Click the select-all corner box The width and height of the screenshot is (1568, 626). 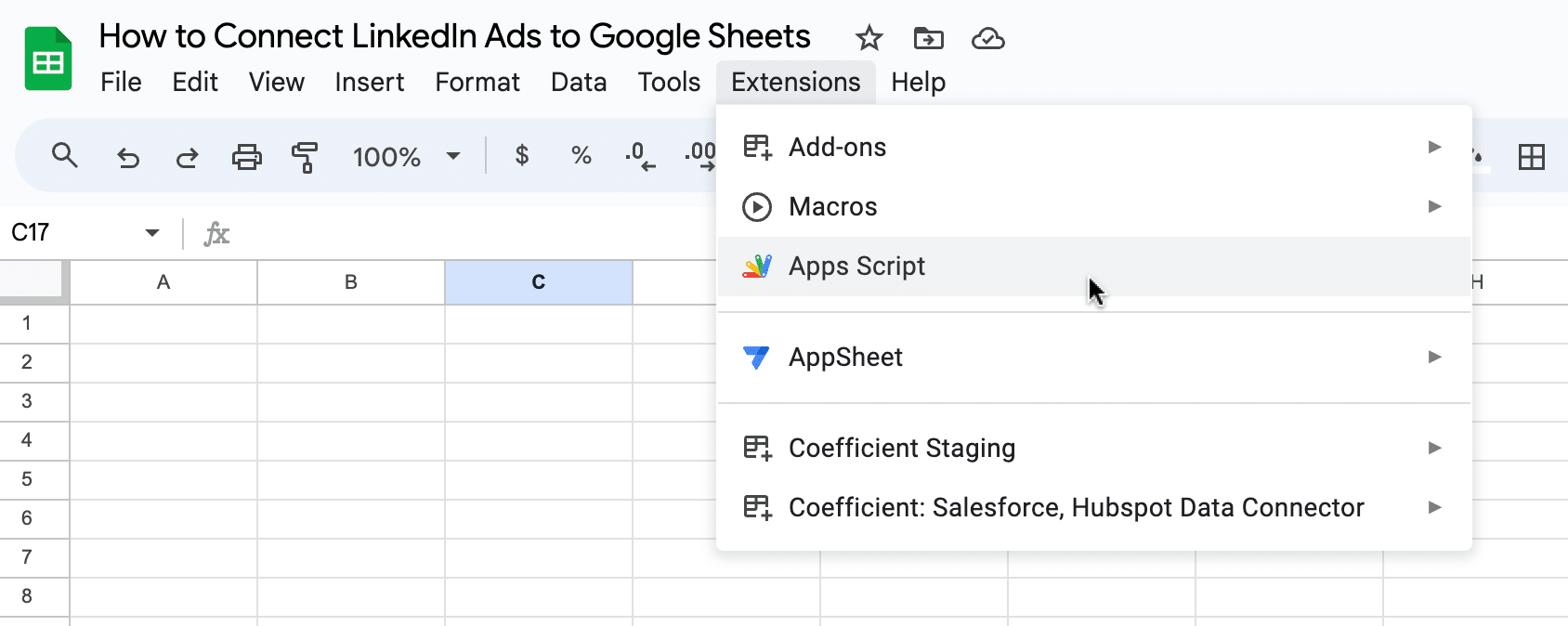point(33,281)
